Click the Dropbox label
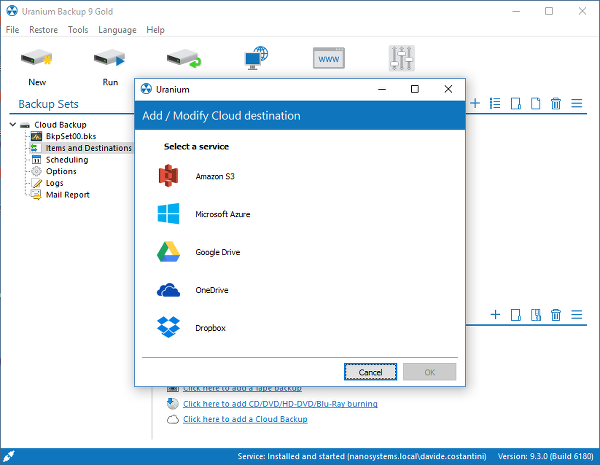Image resolution: width=600 pixels, height=465 pixels. [x=210, y=328]
